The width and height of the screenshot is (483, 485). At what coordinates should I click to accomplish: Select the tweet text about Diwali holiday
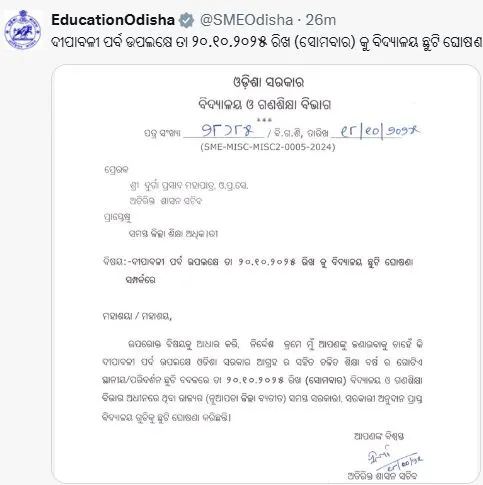click(267, 43)
